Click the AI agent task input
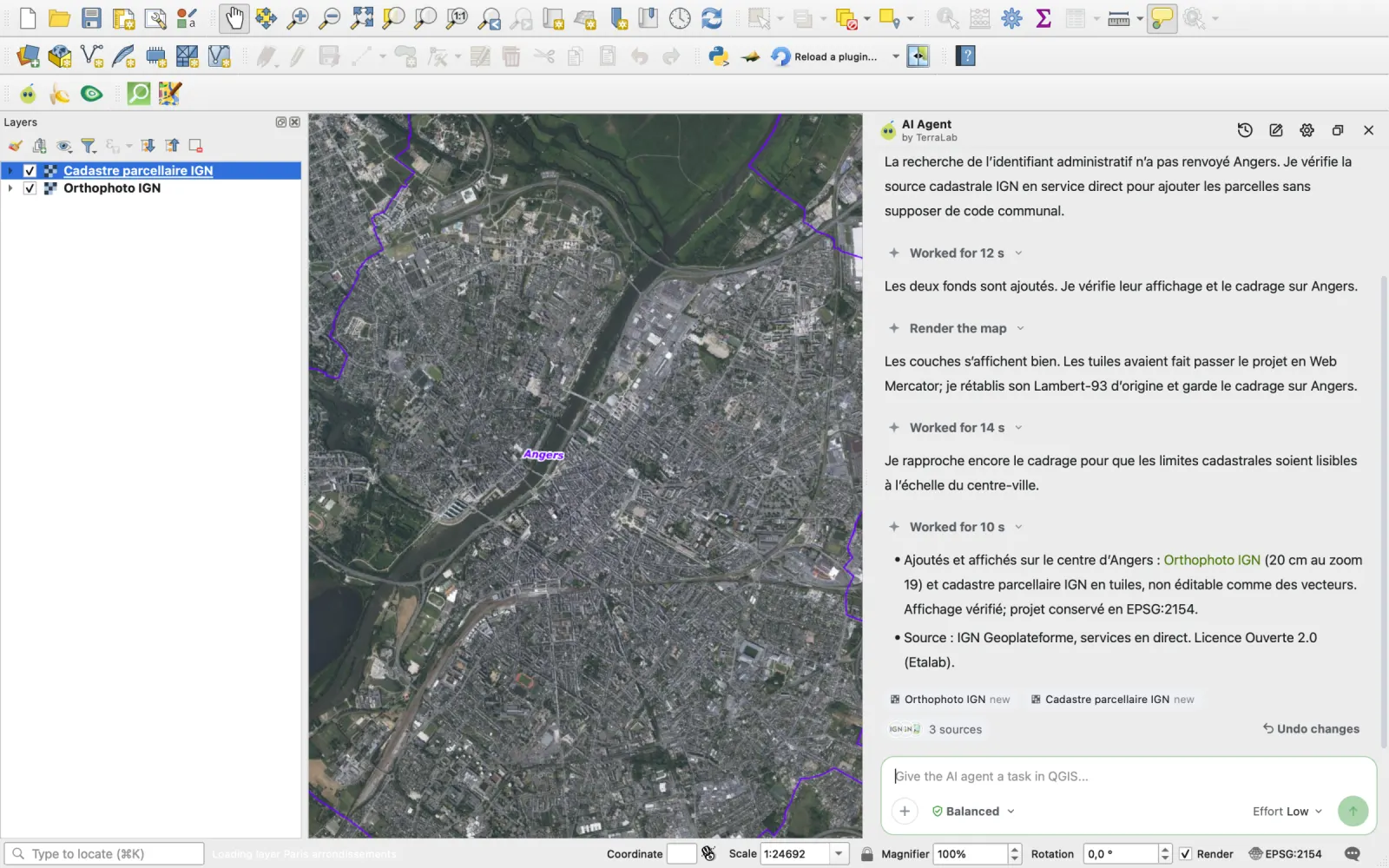This screenshot has height=868, width=1389. [1129, 777]
